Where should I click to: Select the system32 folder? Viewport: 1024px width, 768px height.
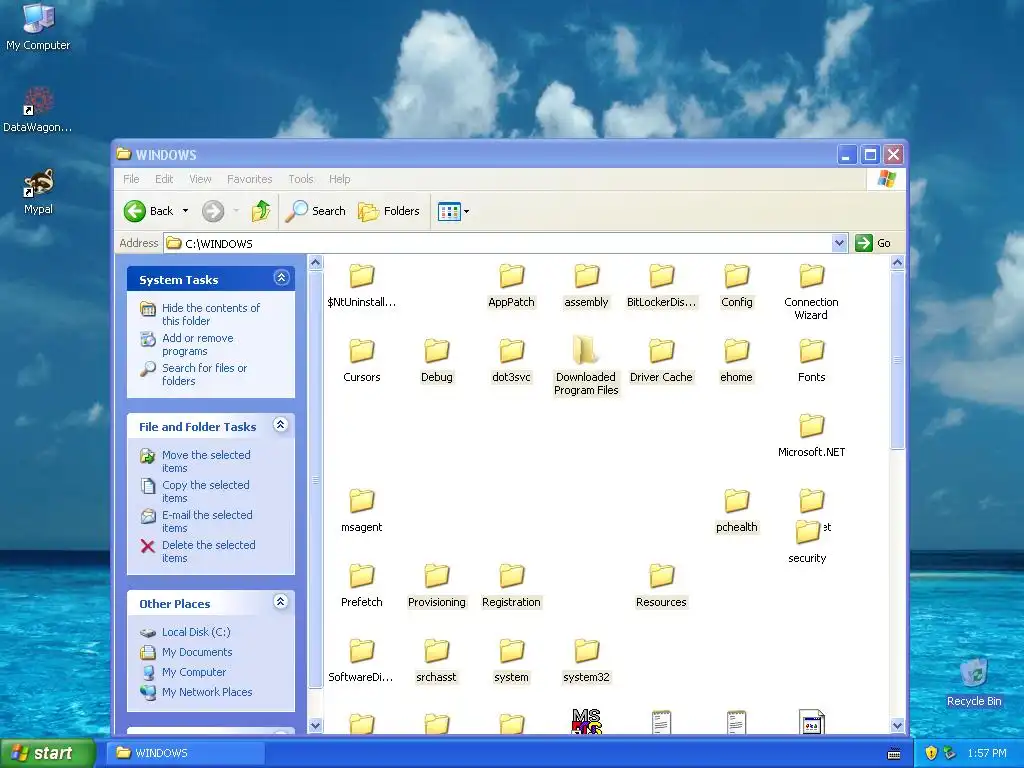pyautogui.click(x=586, y=662)
